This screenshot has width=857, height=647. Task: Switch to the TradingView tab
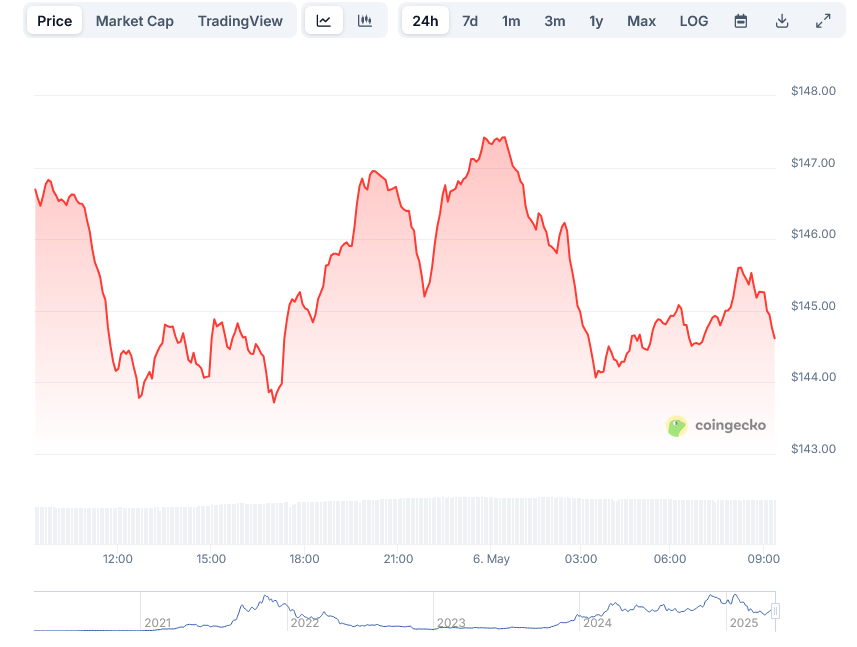[x=240, y=21]
